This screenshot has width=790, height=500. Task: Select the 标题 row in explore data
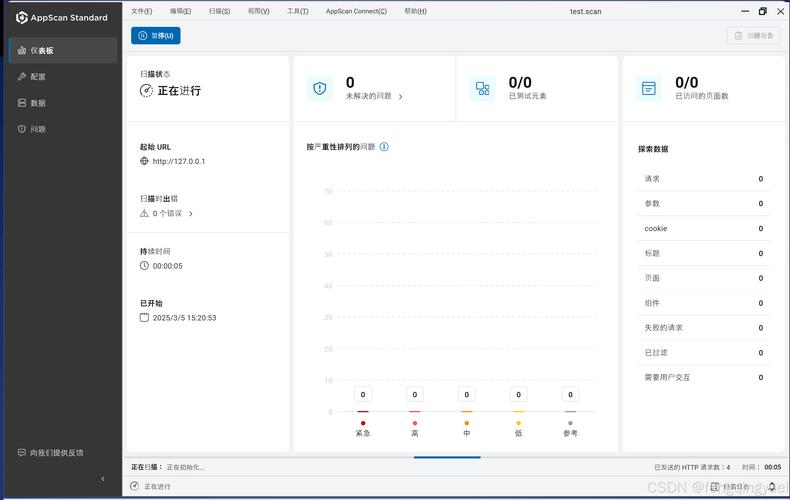pyautogui.click(x=704, y=254)
